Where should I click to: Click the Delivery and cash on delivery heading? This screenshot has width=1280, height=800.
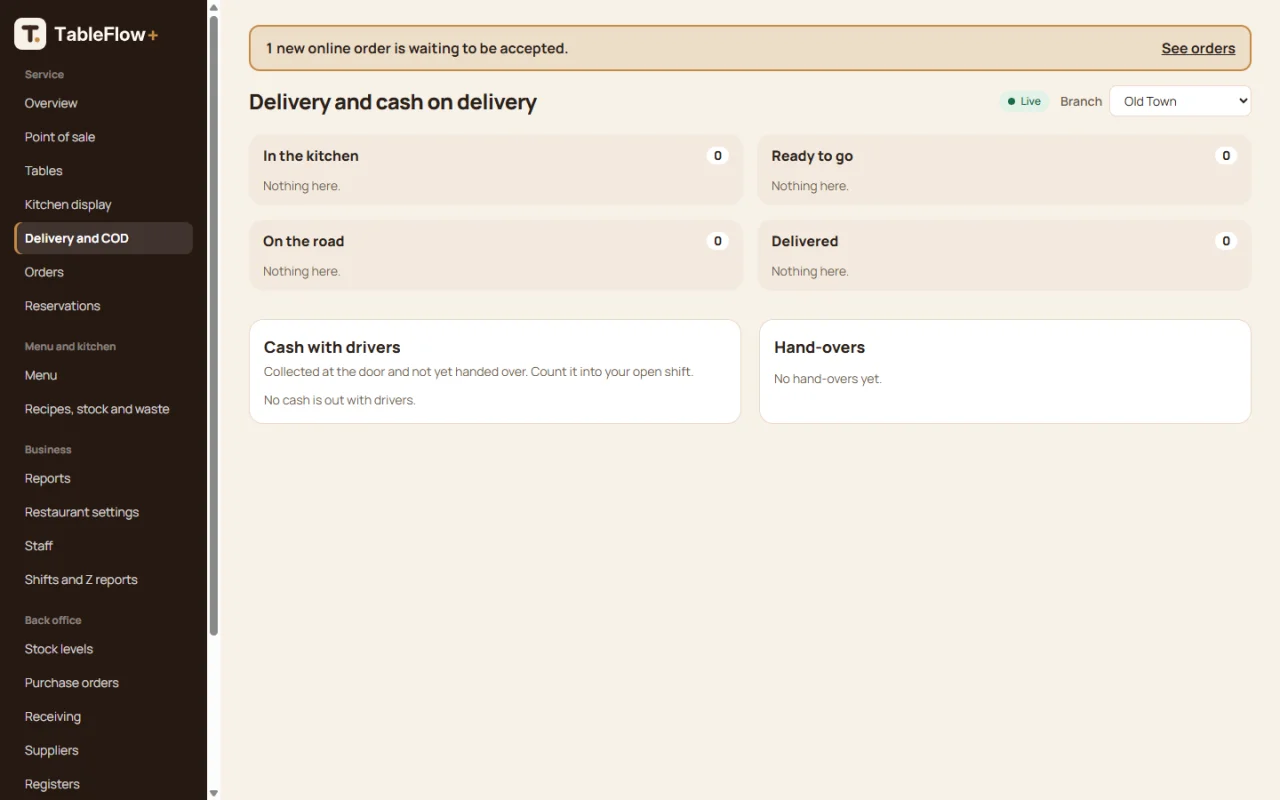[x=393, y=102]
